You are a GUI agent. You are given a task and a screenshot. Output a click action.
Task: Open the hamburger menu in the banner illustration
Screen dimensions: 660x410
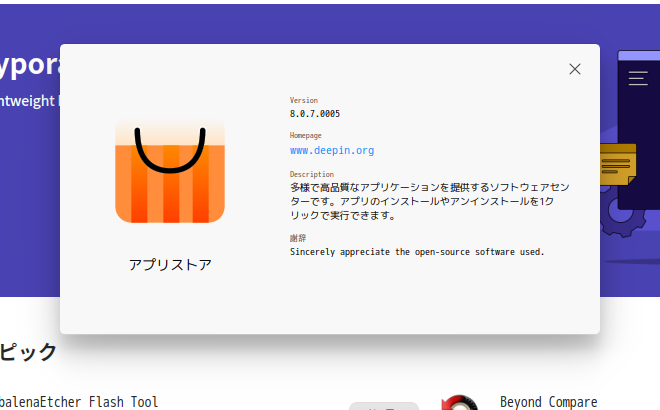(638, 78)
